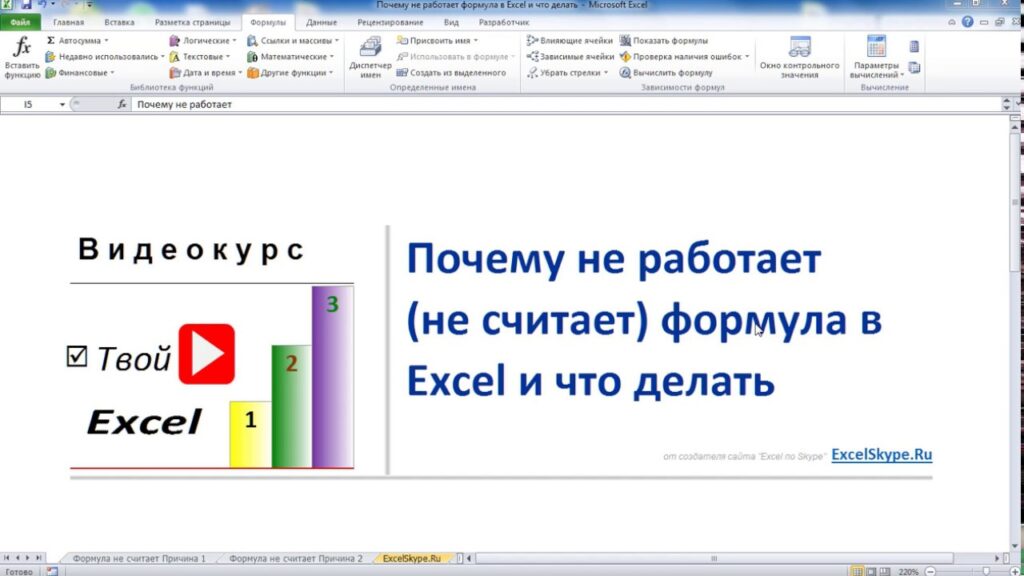The width and height of the screenshot is (1024, 576).
Task: Click the Логические functions icon
Action: point(174,40)
